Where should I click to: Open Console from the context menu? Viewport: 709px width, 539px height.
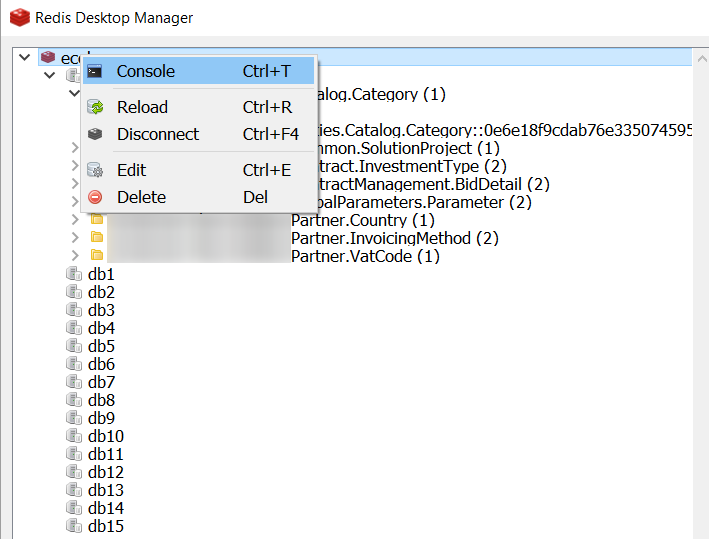(198, 71)
